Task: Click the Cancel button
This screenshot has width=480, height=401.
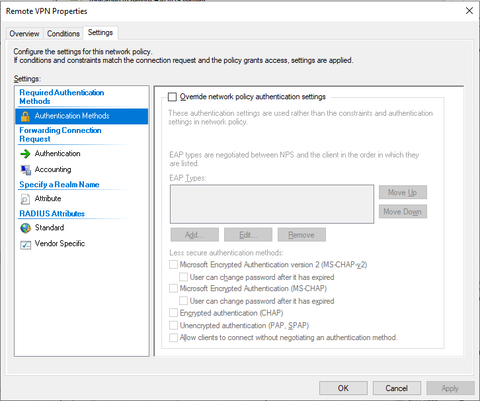Action: click(397, 388)
